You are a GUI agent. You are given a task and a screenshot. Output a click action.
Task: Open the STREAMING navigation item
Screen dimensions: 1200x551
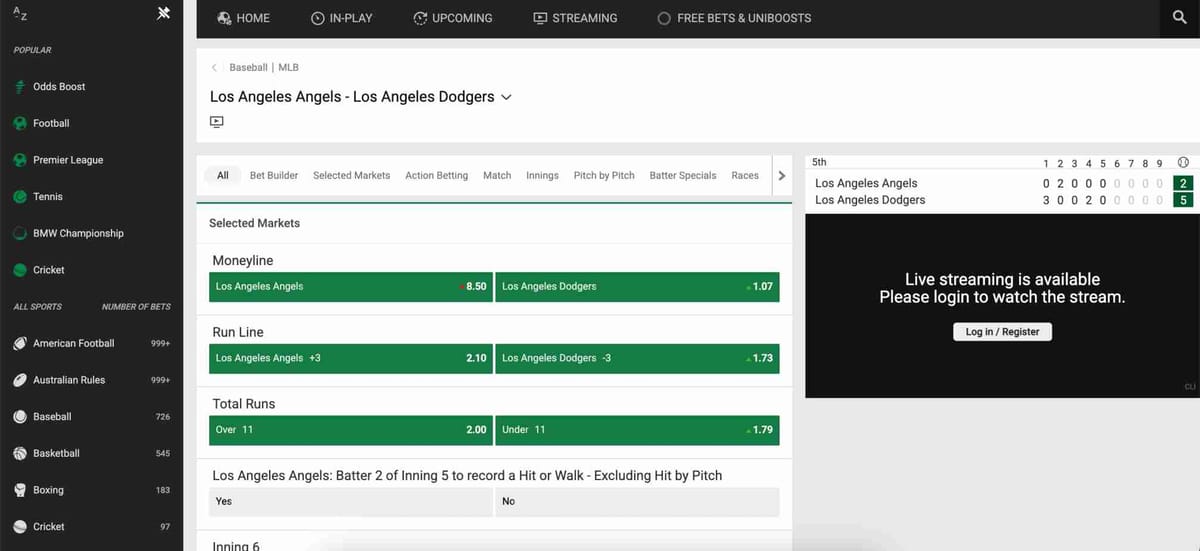[x=575, y=18]
